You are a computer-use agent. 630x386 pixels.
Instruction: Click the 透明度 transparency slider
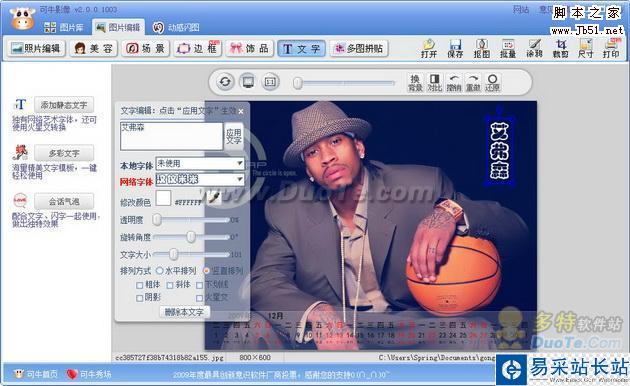(x=190, y=220)
